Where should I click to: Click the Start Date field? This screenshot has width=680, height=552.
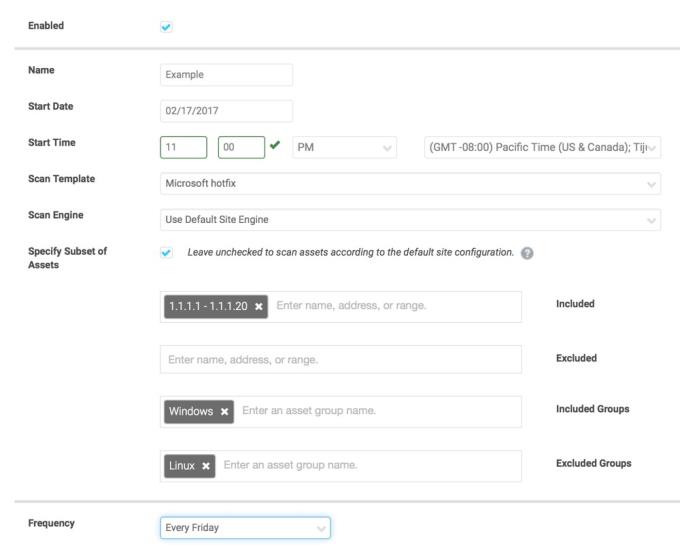(226, 111)
